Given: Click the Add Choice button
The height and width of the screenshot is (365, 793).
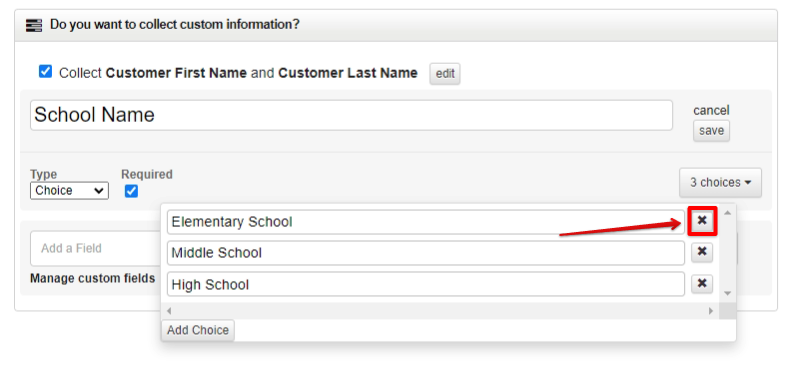Looking at the screenshot, I should tap(198, 330).
